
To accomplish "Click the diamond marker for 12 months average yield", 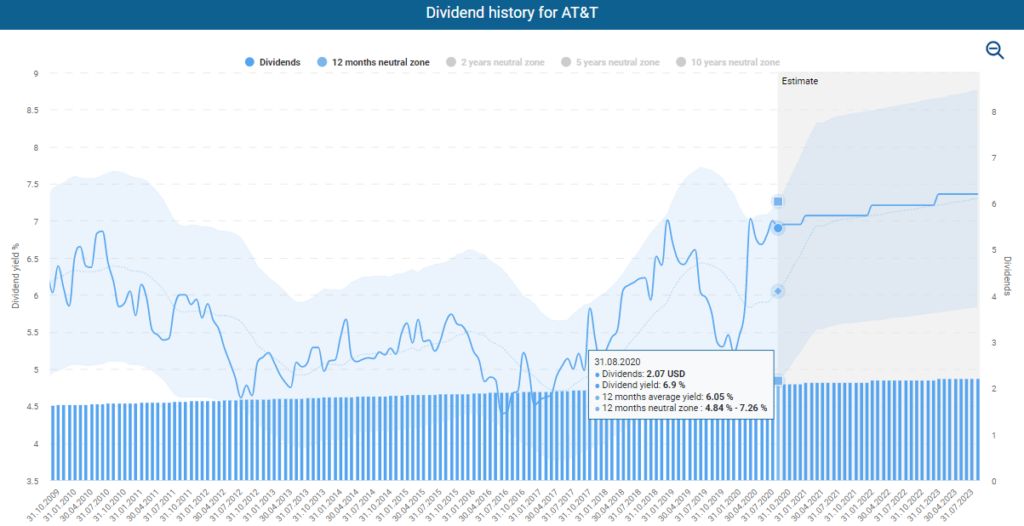I will click(x=778, y=291).
